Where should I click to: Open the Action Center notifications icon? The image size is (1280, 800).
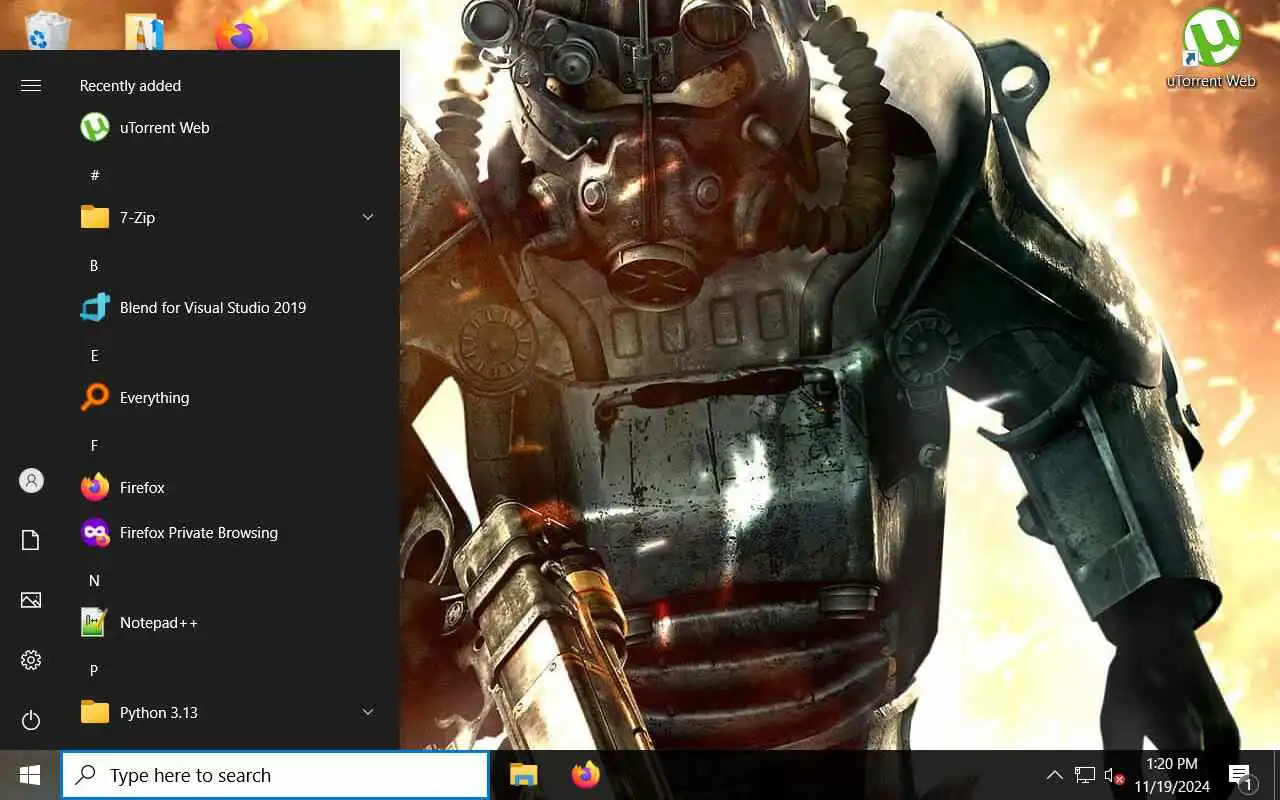point(1241,776)
